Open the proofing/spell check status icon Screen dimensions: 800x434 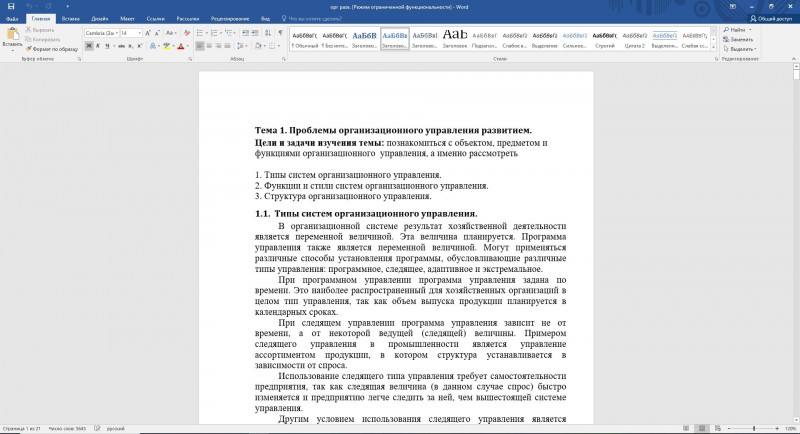click(97, 429)
